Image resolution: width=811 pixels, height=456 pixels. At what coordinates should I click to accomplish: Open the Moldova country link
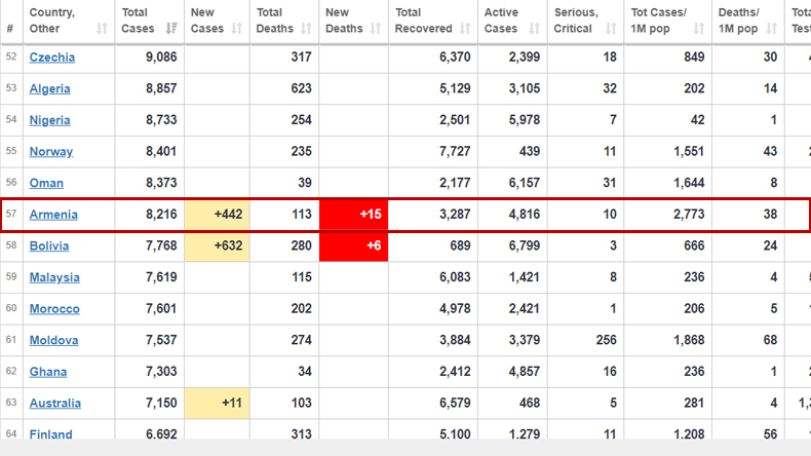point(54,341)
